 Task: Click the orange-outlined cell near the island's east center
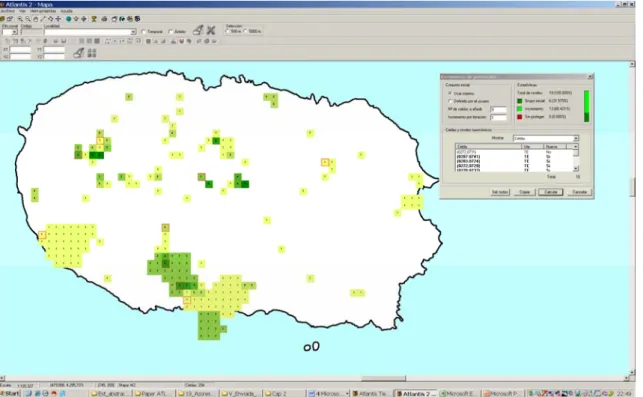325,163
